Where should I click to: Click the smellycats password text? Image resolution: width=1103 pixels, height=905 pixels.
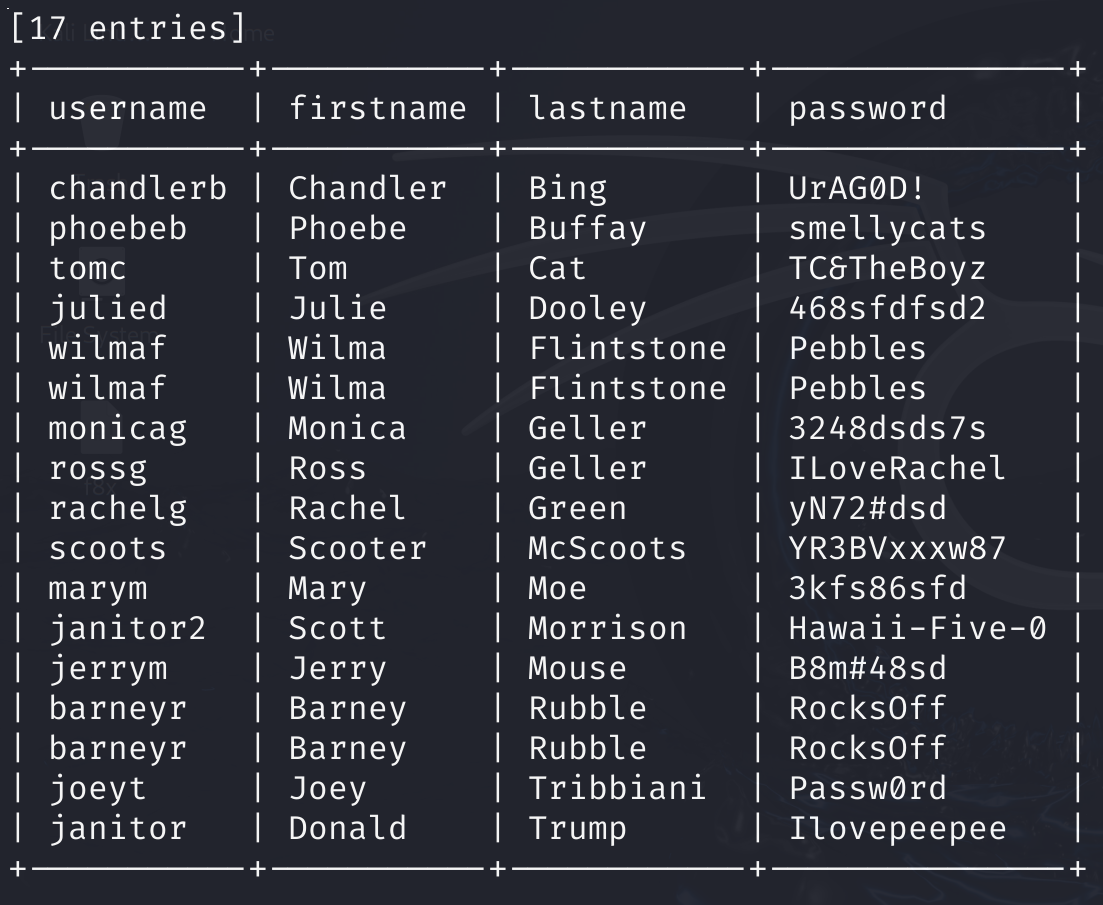[x=887, y=229]
